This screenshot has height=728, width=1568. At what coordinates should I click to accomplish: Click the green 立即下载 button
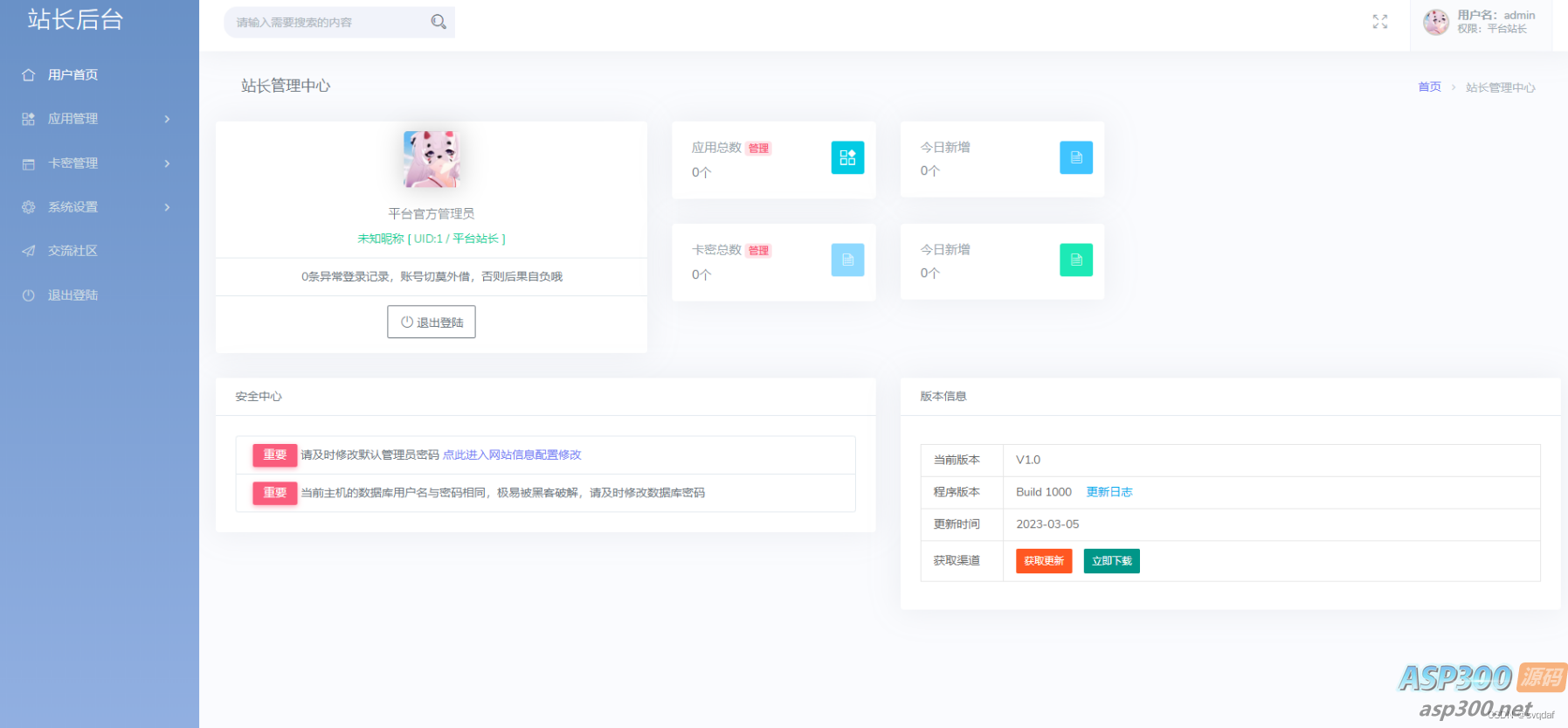tap(1112, 561)
